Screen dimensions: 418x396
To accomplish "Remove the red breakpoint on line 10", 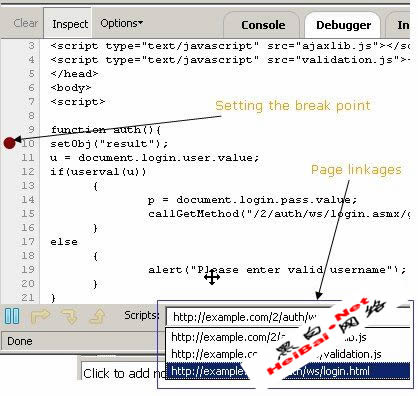I will point(10,143).
